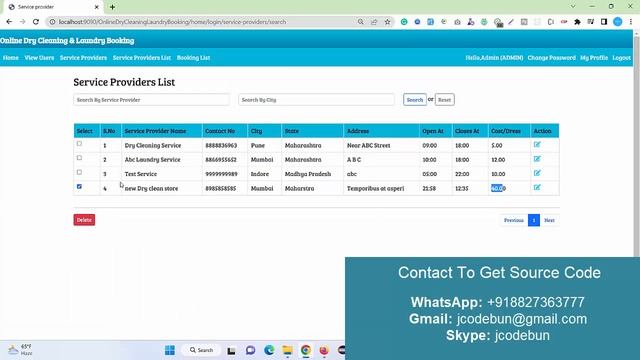
Task: Open My Profile in the navbar
Action: [x=594, y=58]
